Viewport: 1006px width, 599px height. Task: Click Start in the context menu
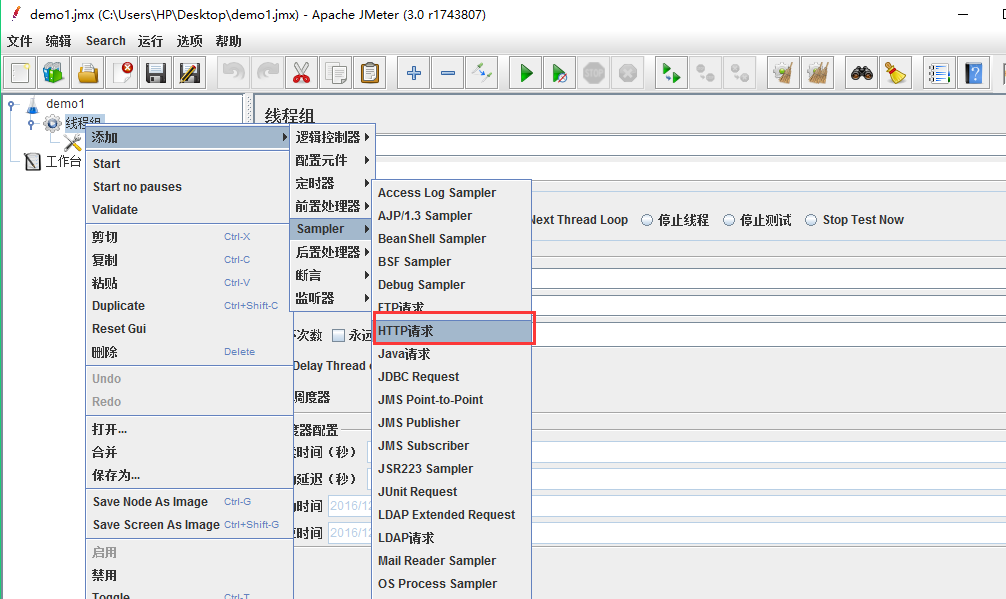click(x=188, y=164)
